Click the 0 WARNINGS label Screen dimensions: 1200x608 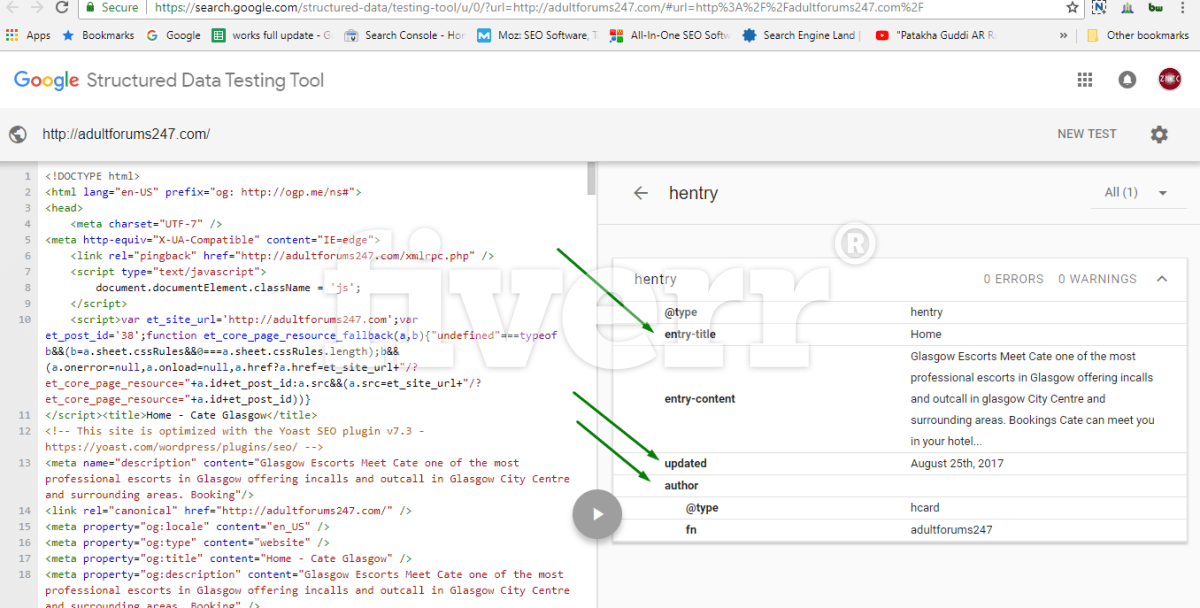pos(1099,279)
